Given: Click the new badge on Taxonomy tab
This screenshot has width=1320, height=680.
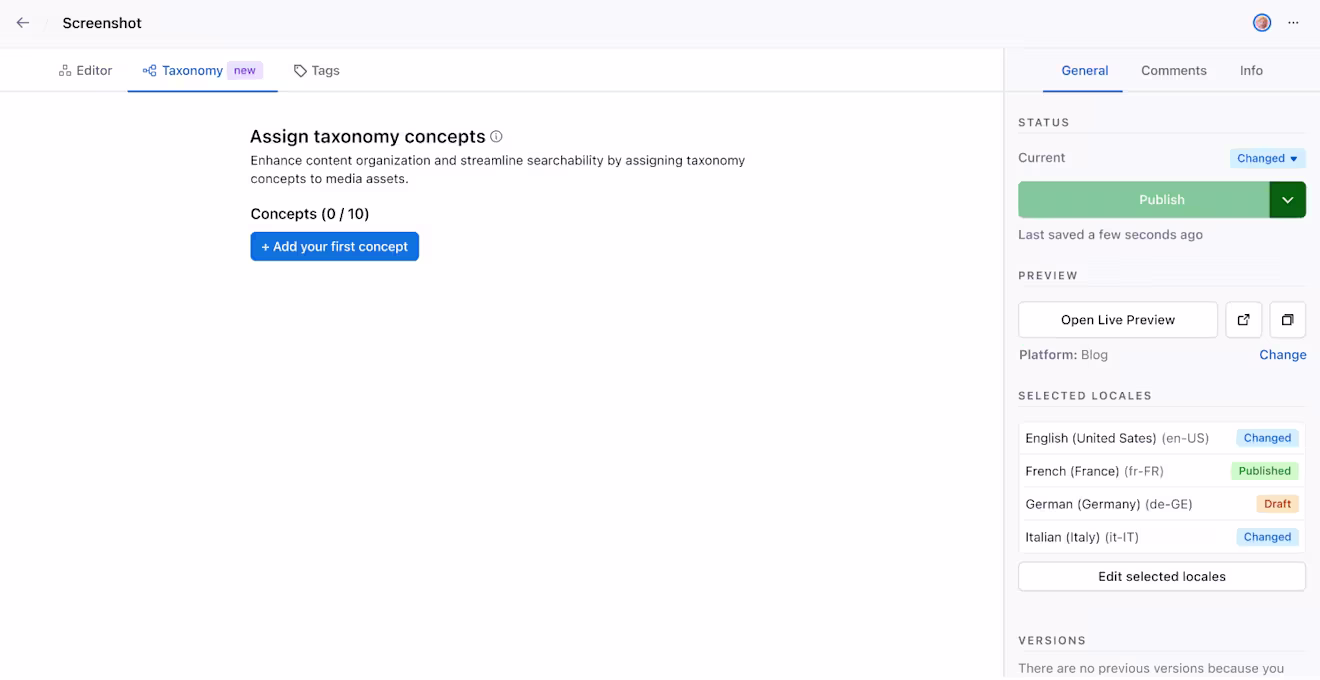Looking at the screenshot, I should pyautogui.click(x=245, y=71).
